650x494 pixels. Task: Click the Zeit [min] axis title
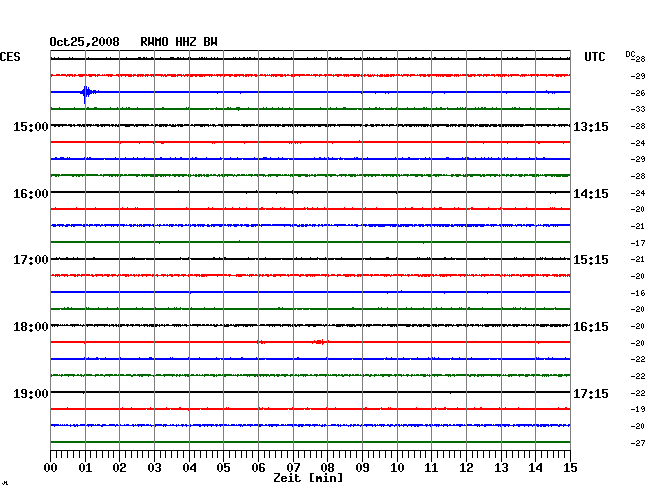pyautogui.click(x=308, y=478)
